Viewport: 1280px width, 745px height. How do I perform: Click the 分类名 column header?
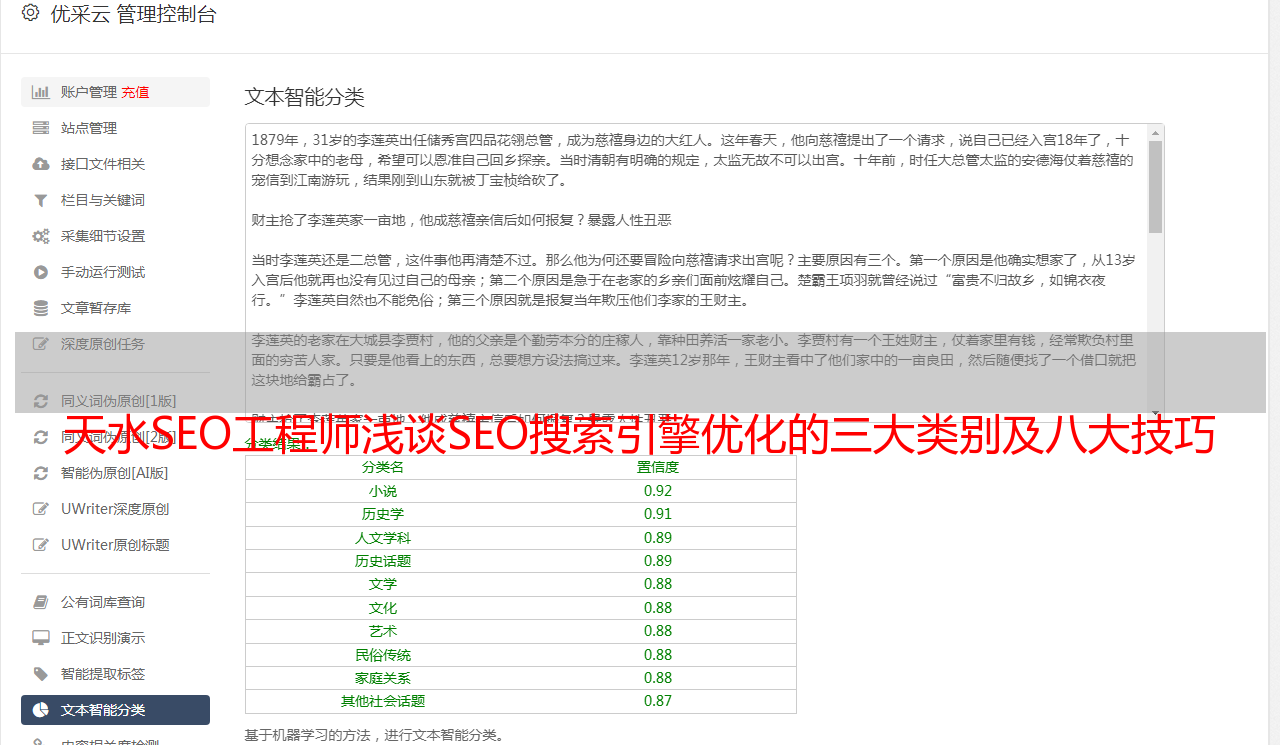coord(383,467)
